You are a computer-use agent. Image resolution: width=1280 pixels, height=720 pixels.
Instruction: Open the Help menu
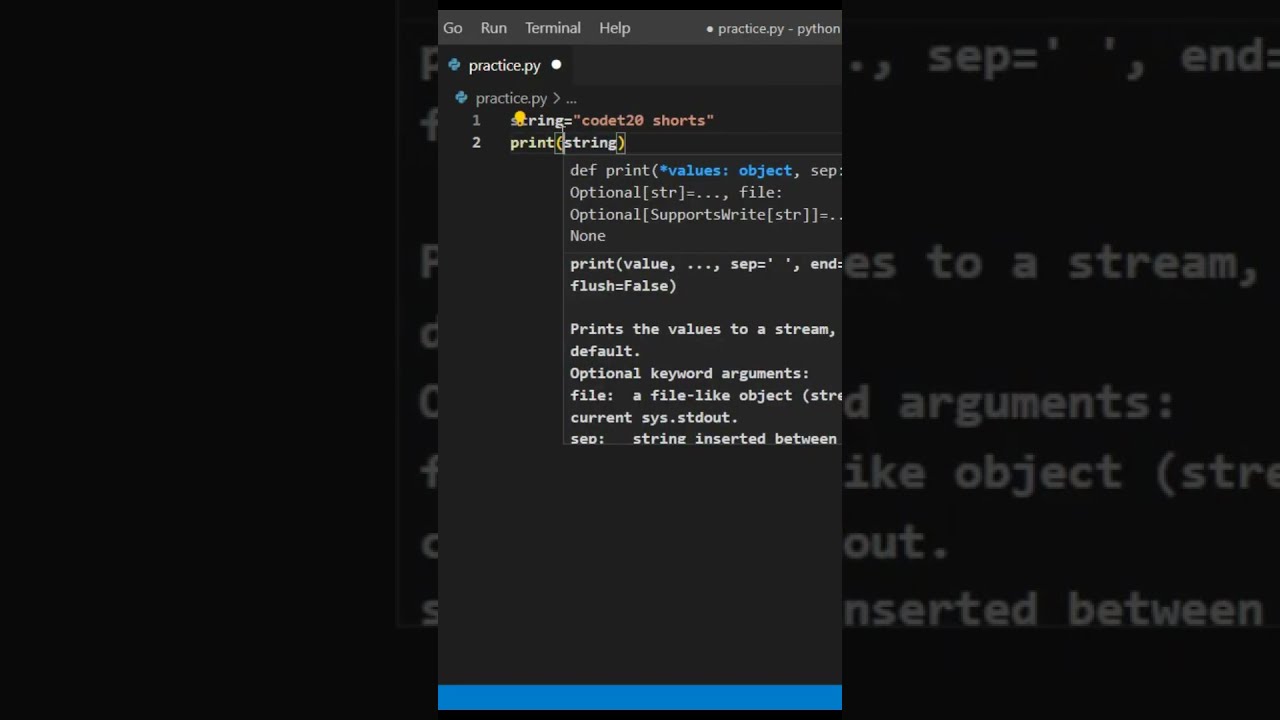tap(614, 28)
